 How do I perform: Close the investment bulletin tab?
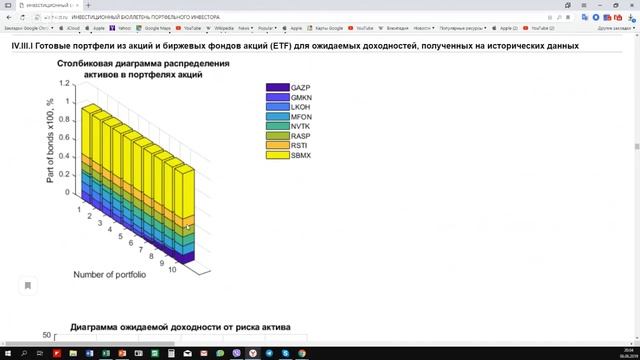pyautogui.click(x=77, y=5)
